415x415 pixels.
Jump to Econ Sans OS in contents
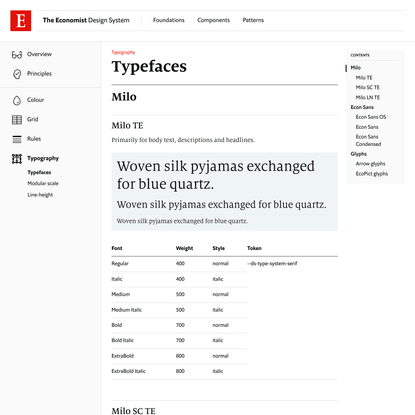371,117
